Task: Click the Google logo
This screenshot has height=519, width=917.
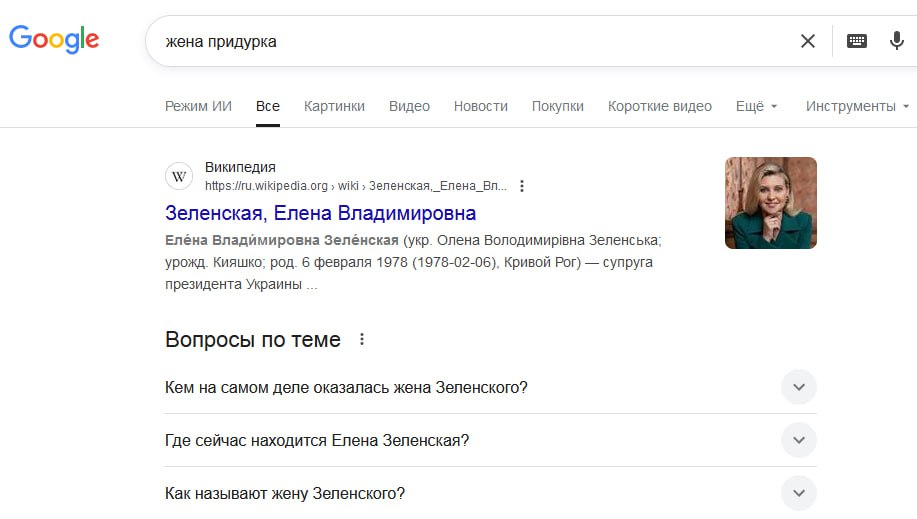Action: pos(54,39)
